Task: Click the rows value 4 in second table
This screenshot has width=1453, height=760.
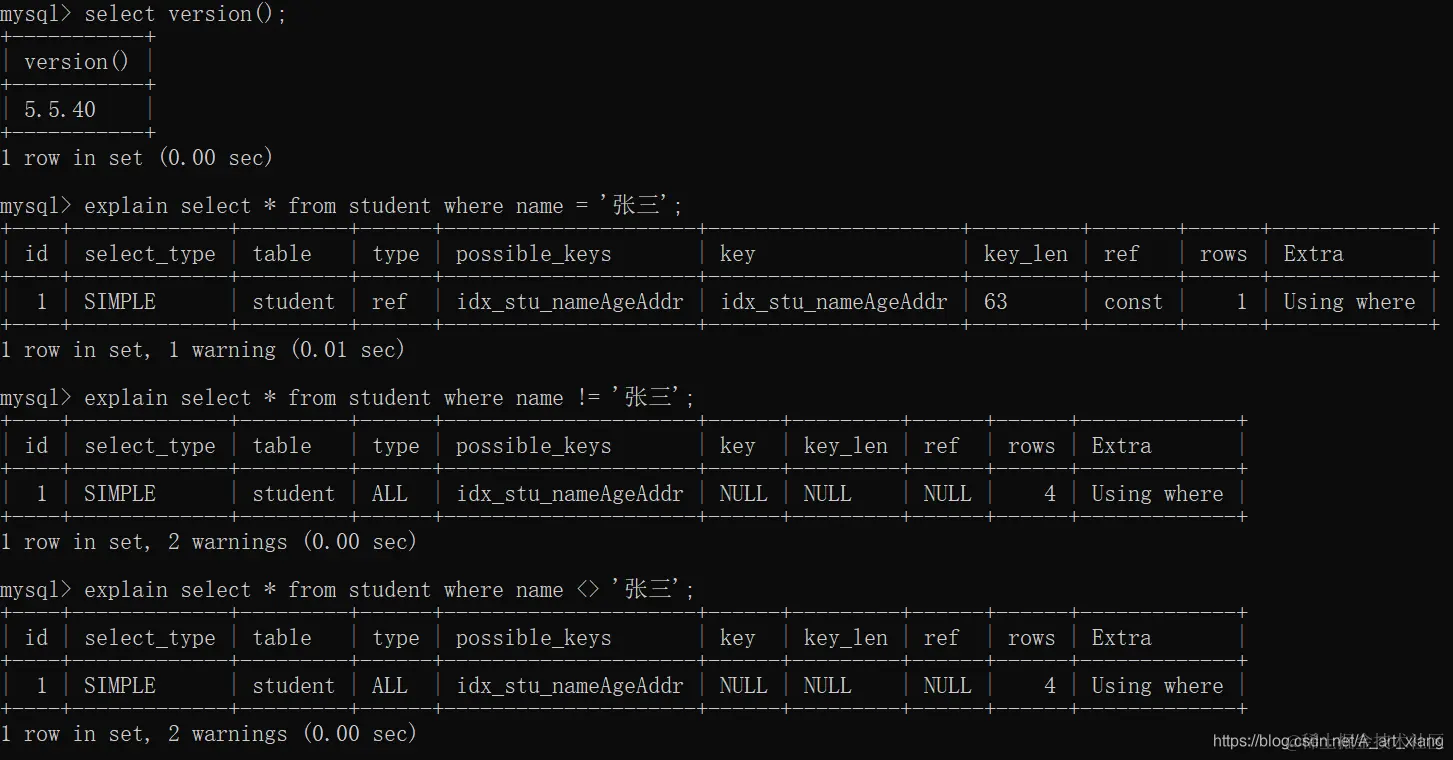Action: pos(1049,494)
